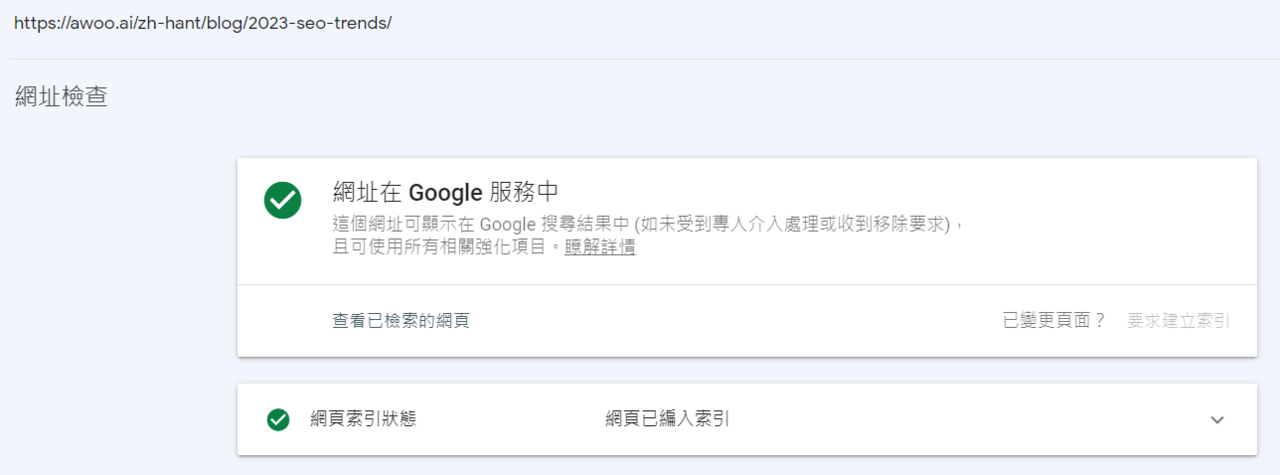Click the phrase 搜尋結果中 in description
The image size is (1280, 475).
click(x=586, y=224)
